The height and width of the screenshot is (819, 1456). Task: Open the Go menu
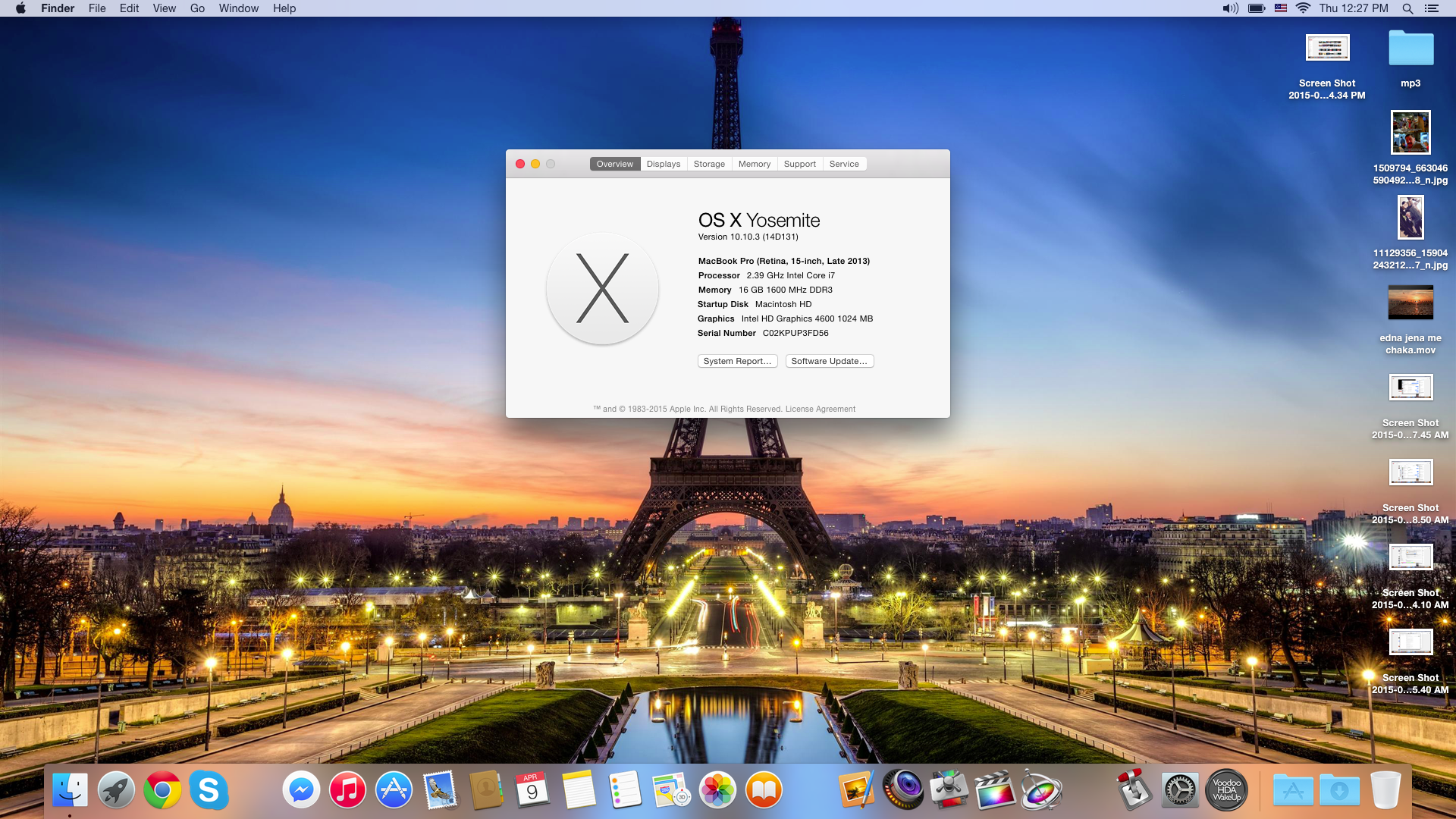click(x=197, y=8)
